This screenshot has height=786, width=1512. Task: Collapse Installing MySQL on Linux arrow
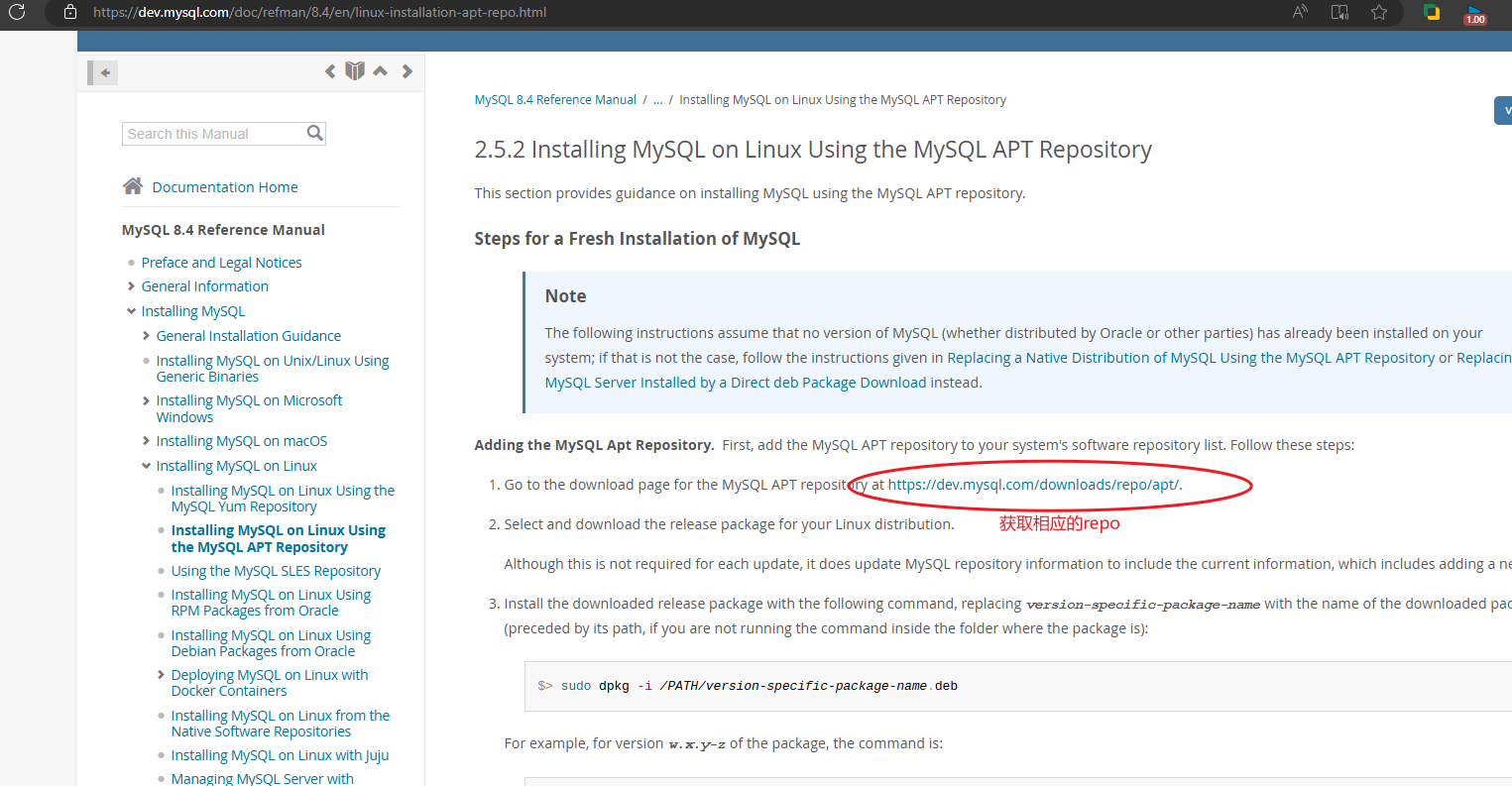[x=146, y=466]
